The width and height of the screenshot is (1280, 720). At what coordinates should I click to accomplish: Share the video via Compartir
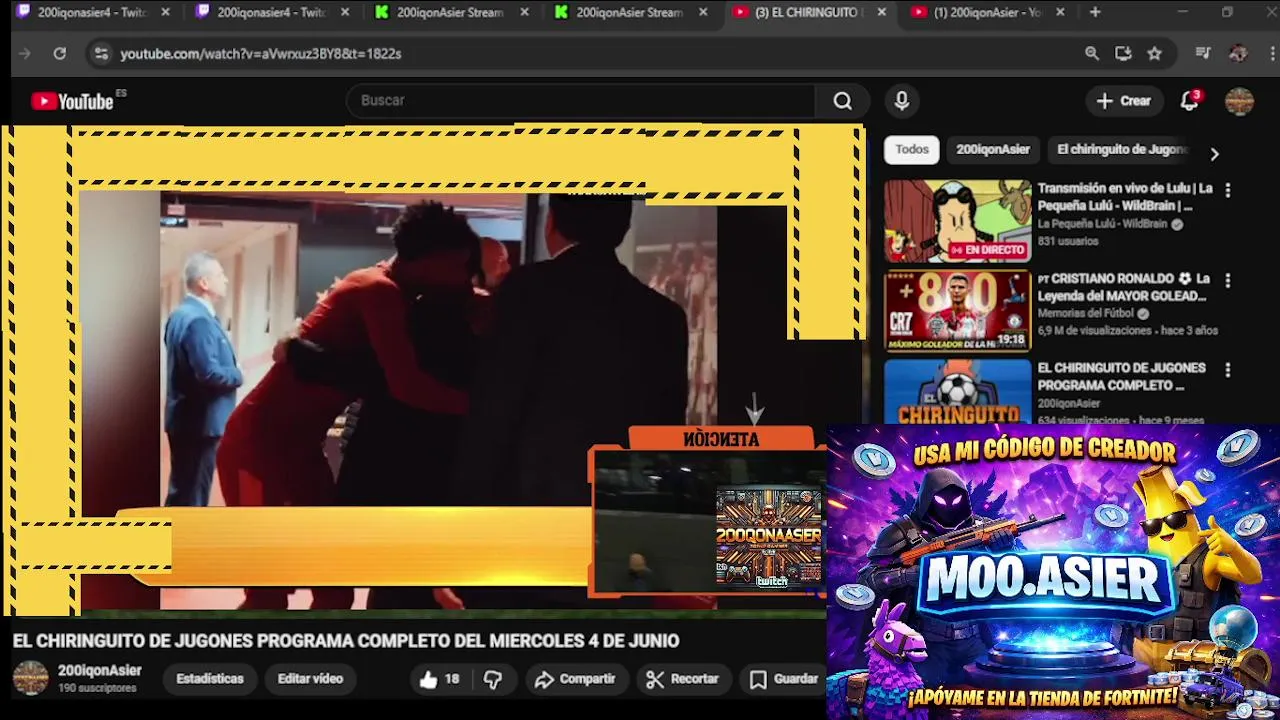pos(575,679)
